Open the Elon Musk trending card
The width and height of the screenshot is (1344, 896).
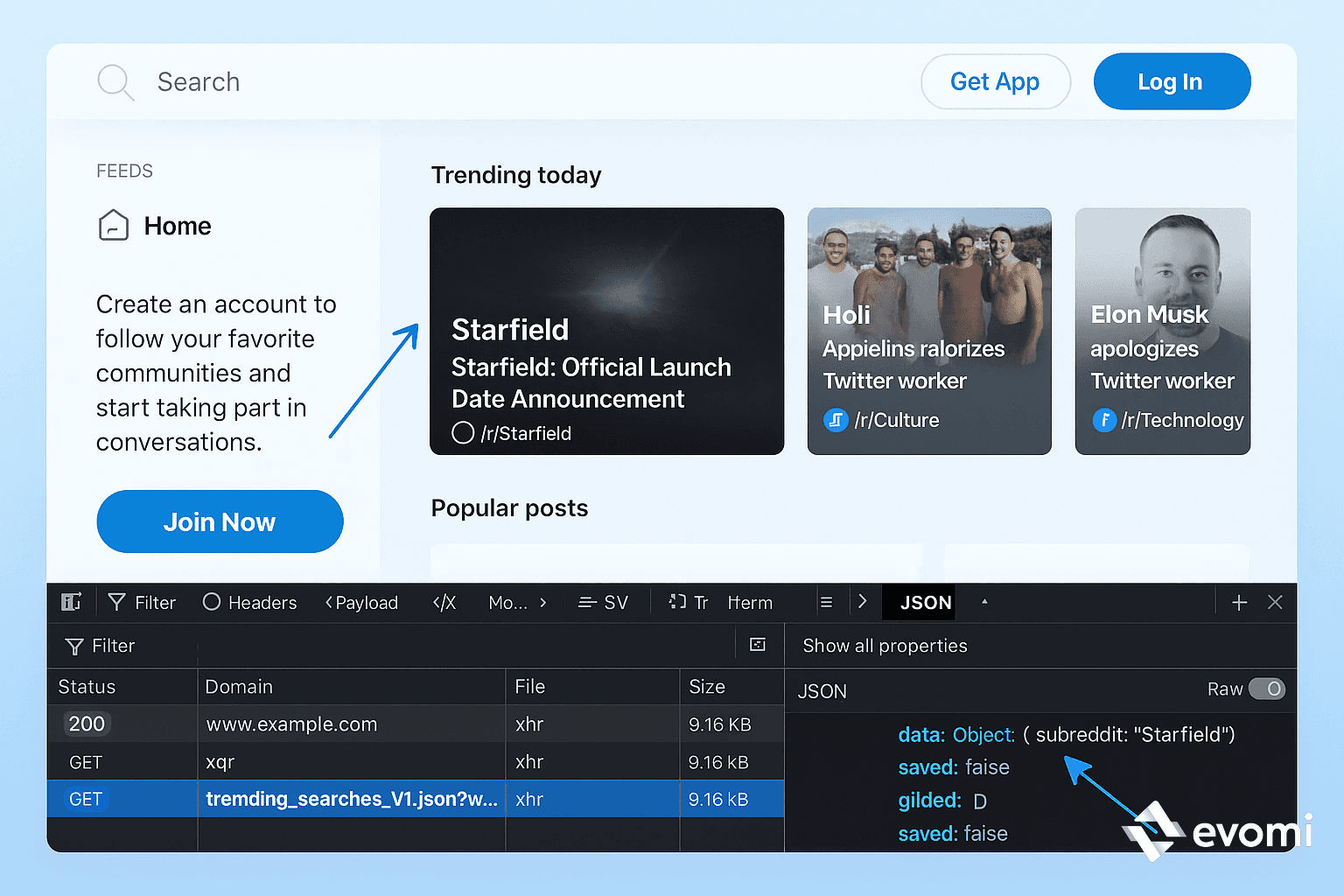1163,331
